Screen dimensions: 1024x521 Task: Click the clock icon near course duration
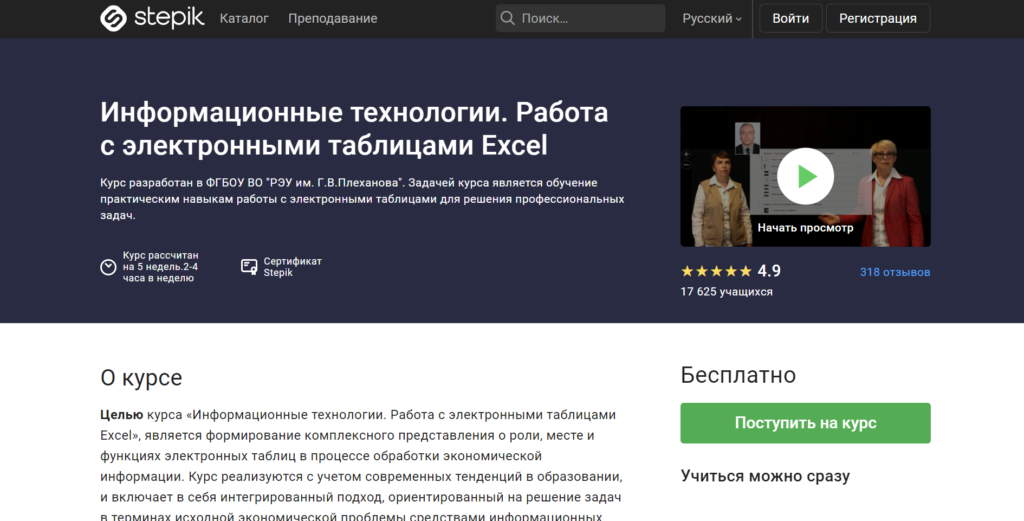(x=108, y=267)
